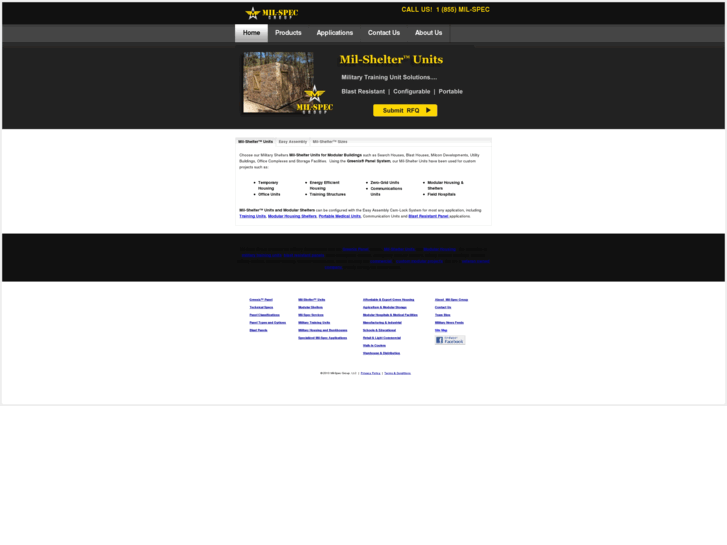Open Blast Panels footer link
This screenshot has height=545, width=727.
pos(258,330)
